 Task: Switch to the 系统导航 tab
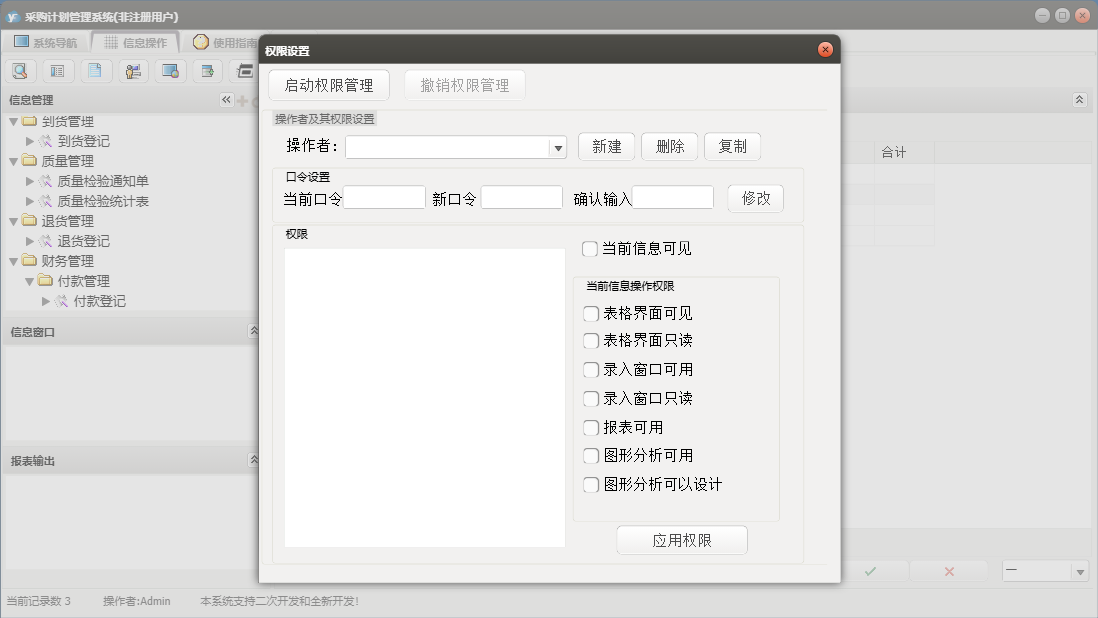pos(46,43)
